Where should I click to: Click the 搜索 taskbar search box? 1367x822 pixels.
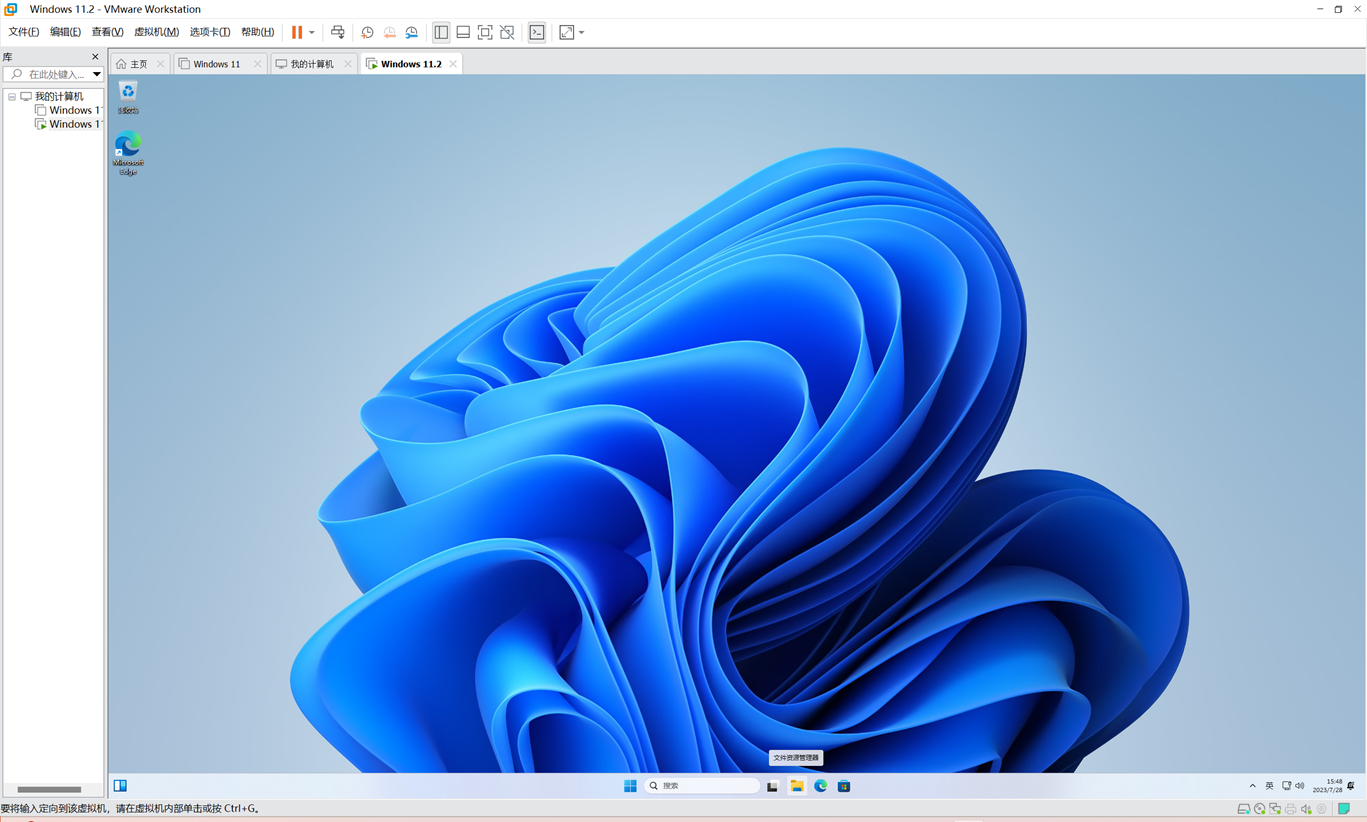pos(702,786)
